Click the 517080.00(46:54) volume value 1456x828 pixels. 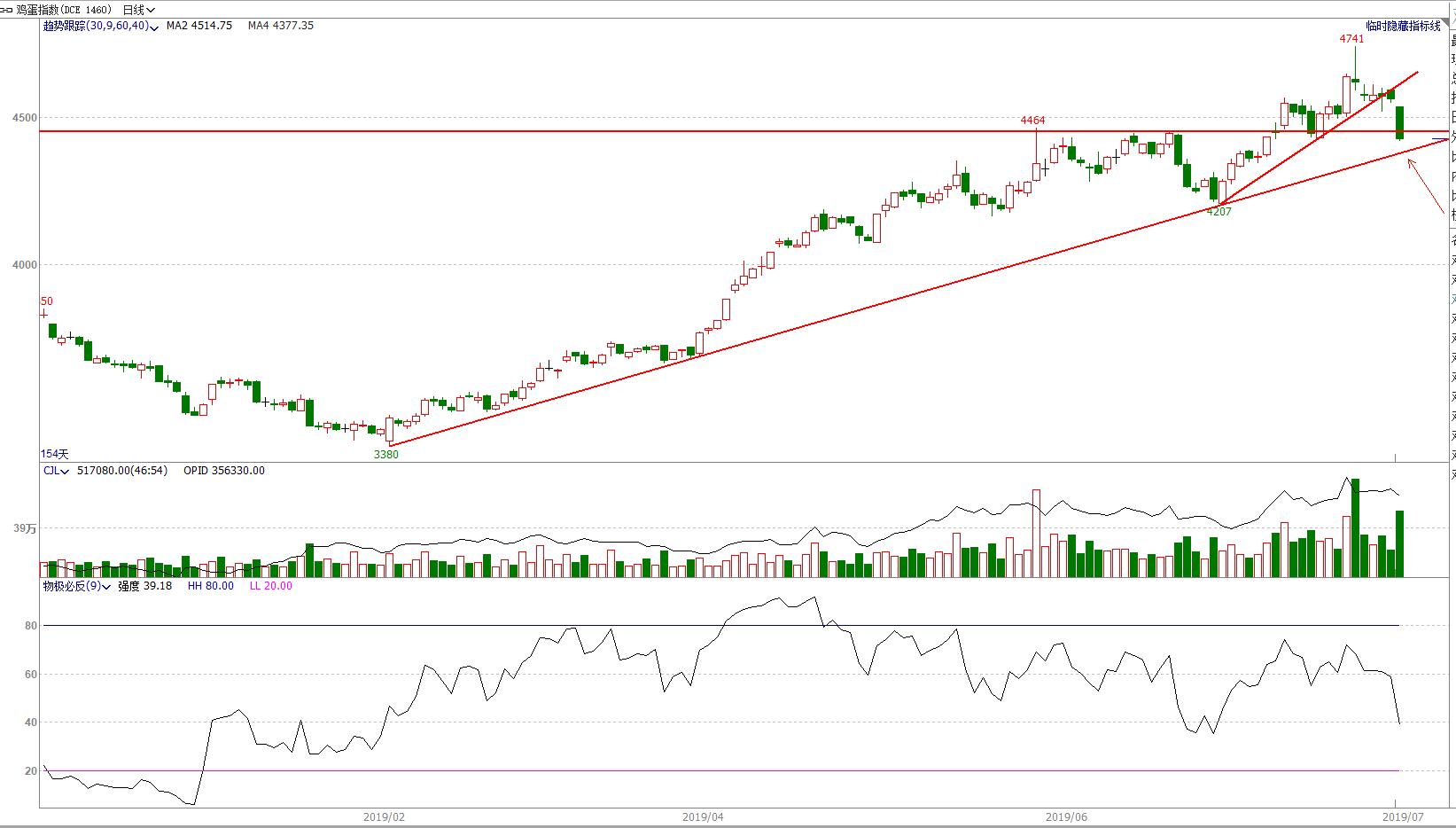(122, 471)
